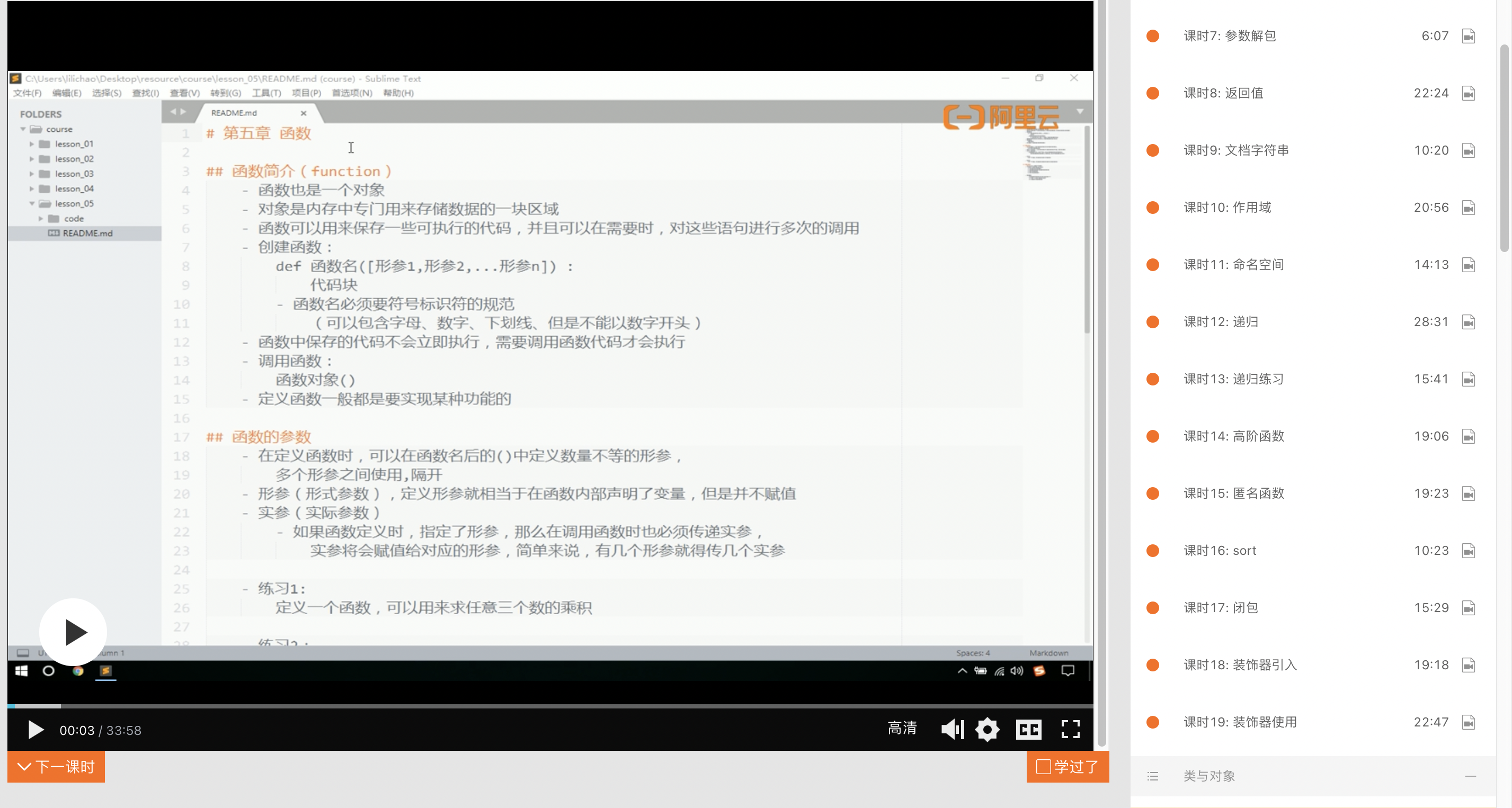Open 编辑(E) menu in Sublime Text
The height and width of the screenshot is (808, 1512).
66,93
